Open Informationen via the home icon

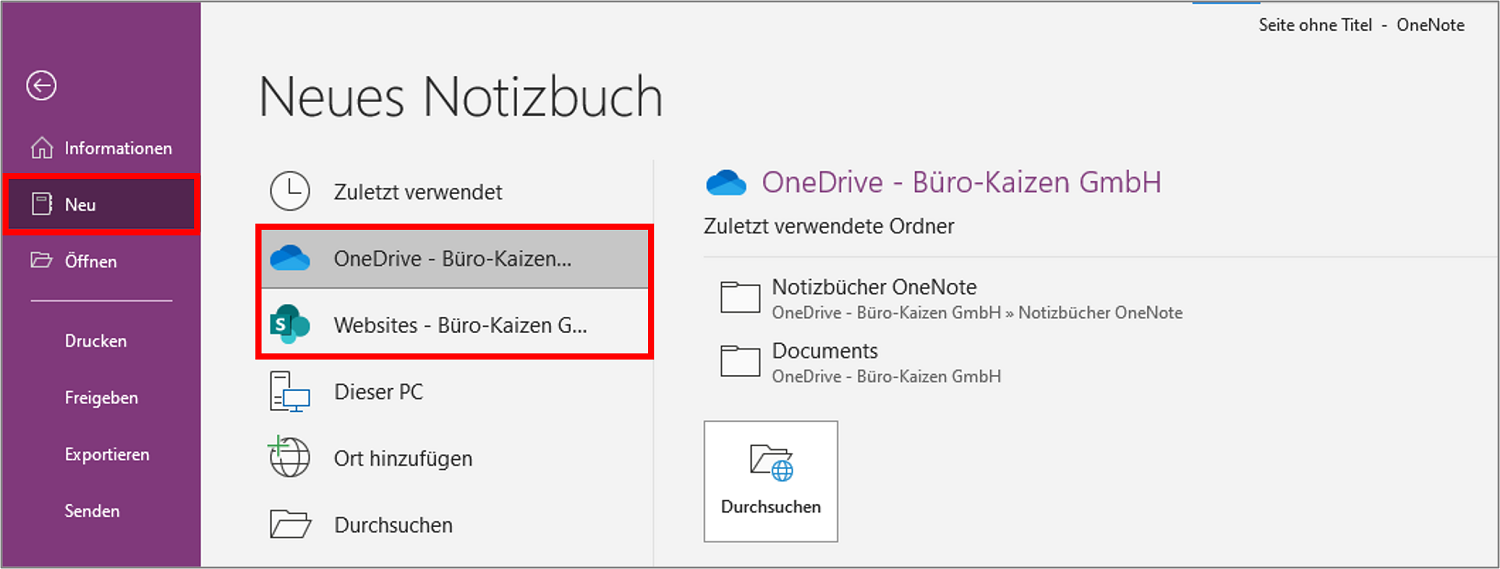(x=42, y=148)
